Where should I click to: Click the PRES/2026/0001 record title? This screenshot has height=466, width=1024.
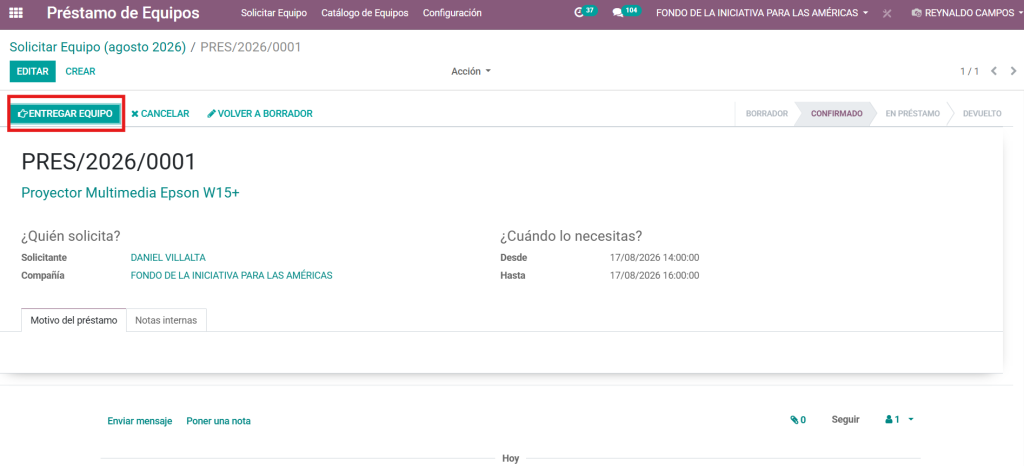108,162
